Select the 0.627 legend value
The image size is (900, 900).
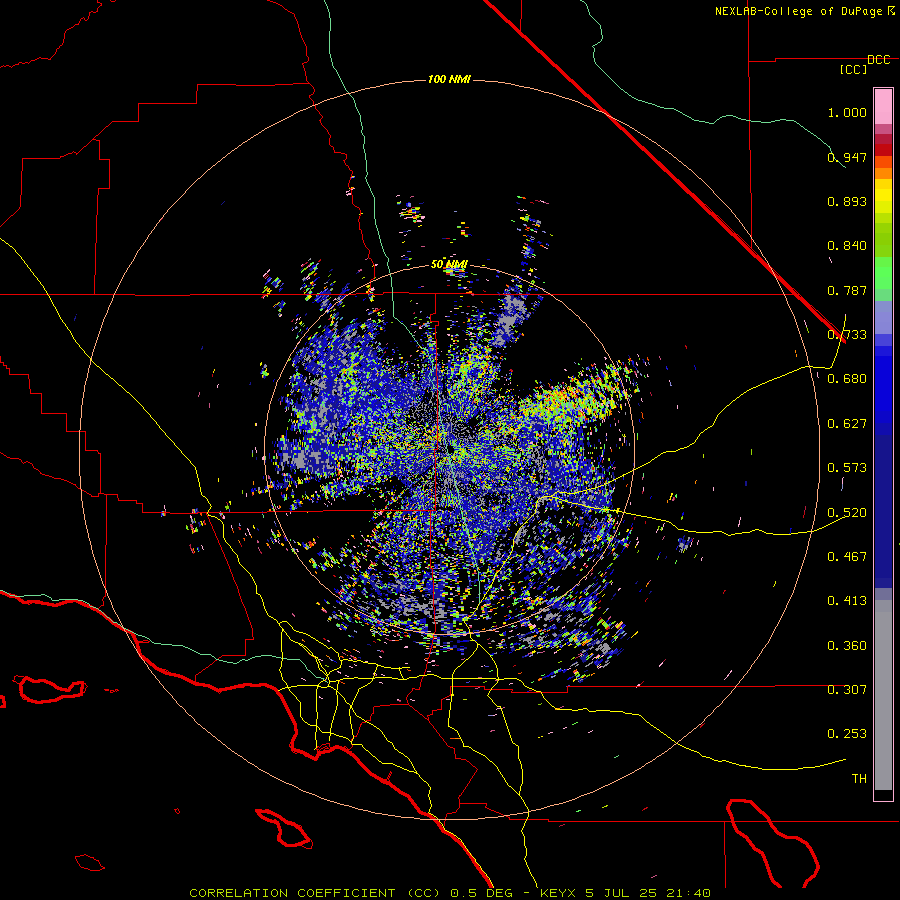847,424
